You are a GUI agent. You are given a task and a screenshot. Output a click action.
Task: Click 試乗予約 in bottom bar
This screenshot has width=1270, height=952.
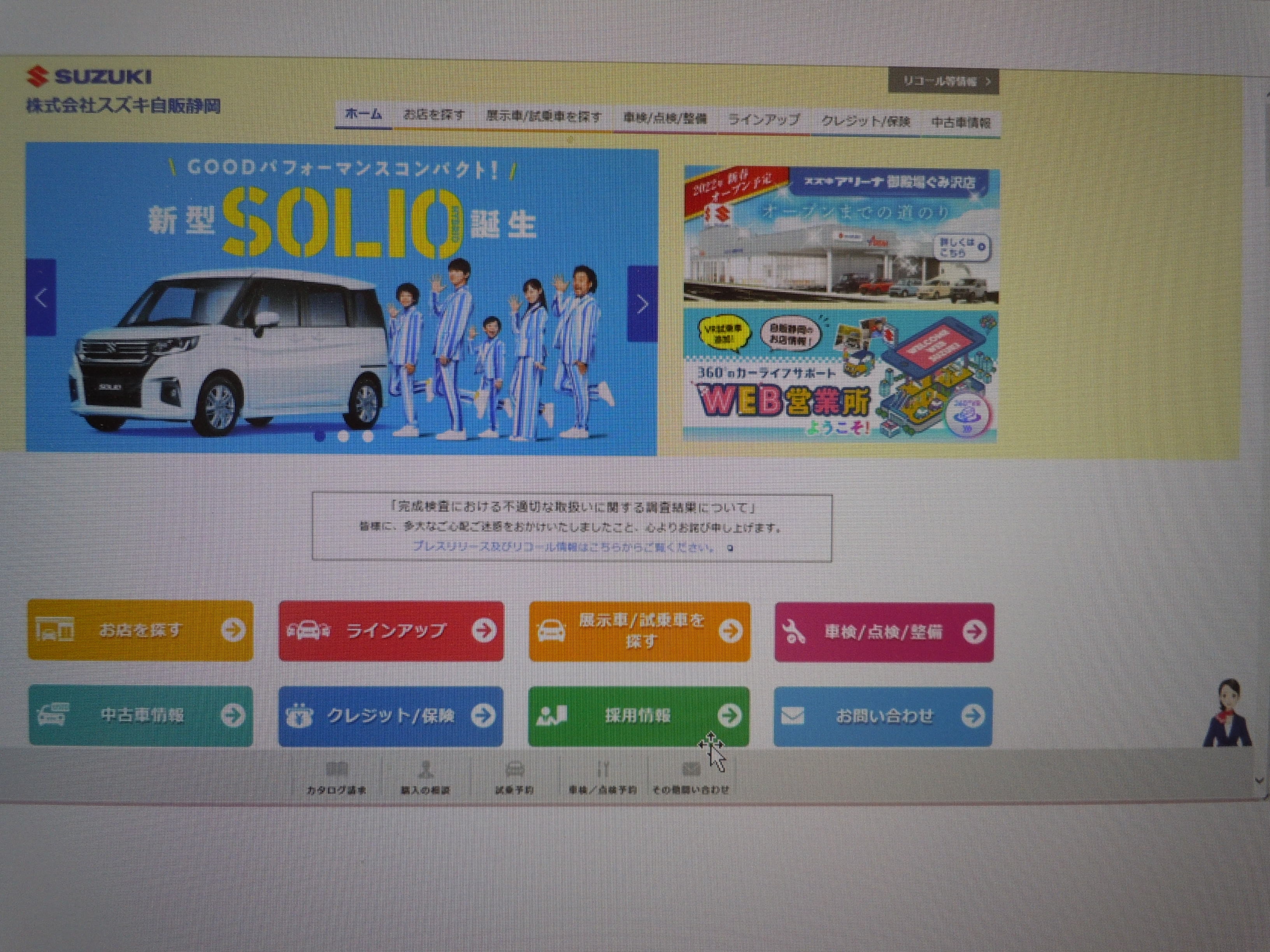point(514,777)
